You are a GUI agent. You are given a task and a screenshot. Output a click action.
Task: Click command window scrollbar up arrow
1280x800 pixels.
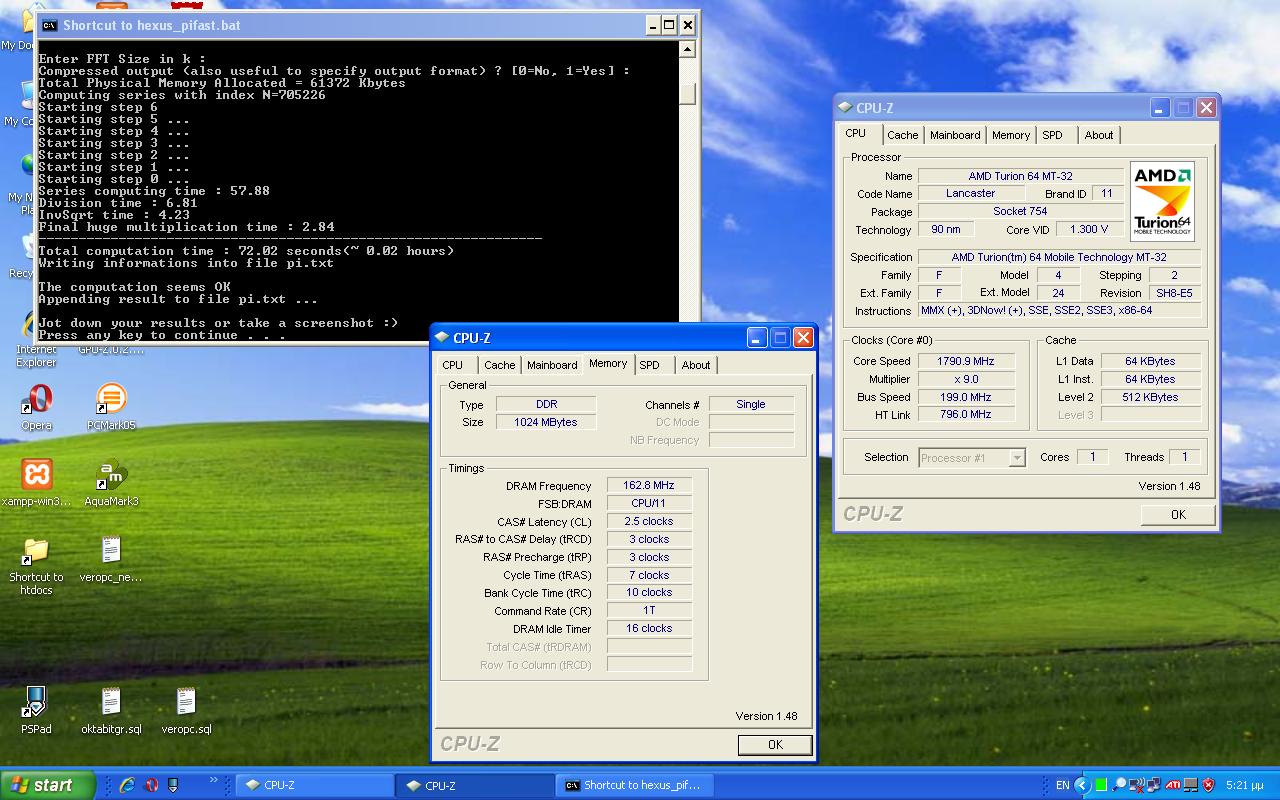(687, 49)
